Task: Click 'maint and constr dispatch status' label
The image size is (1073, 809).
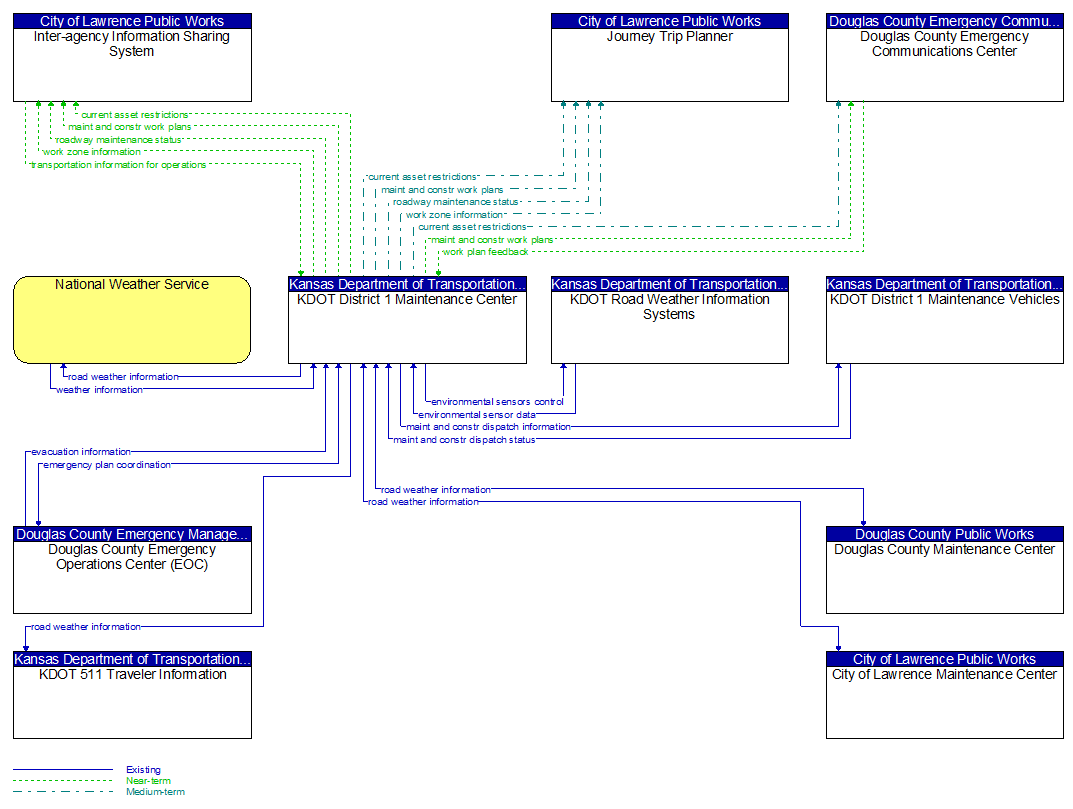Action: click(x=464, y=439)
